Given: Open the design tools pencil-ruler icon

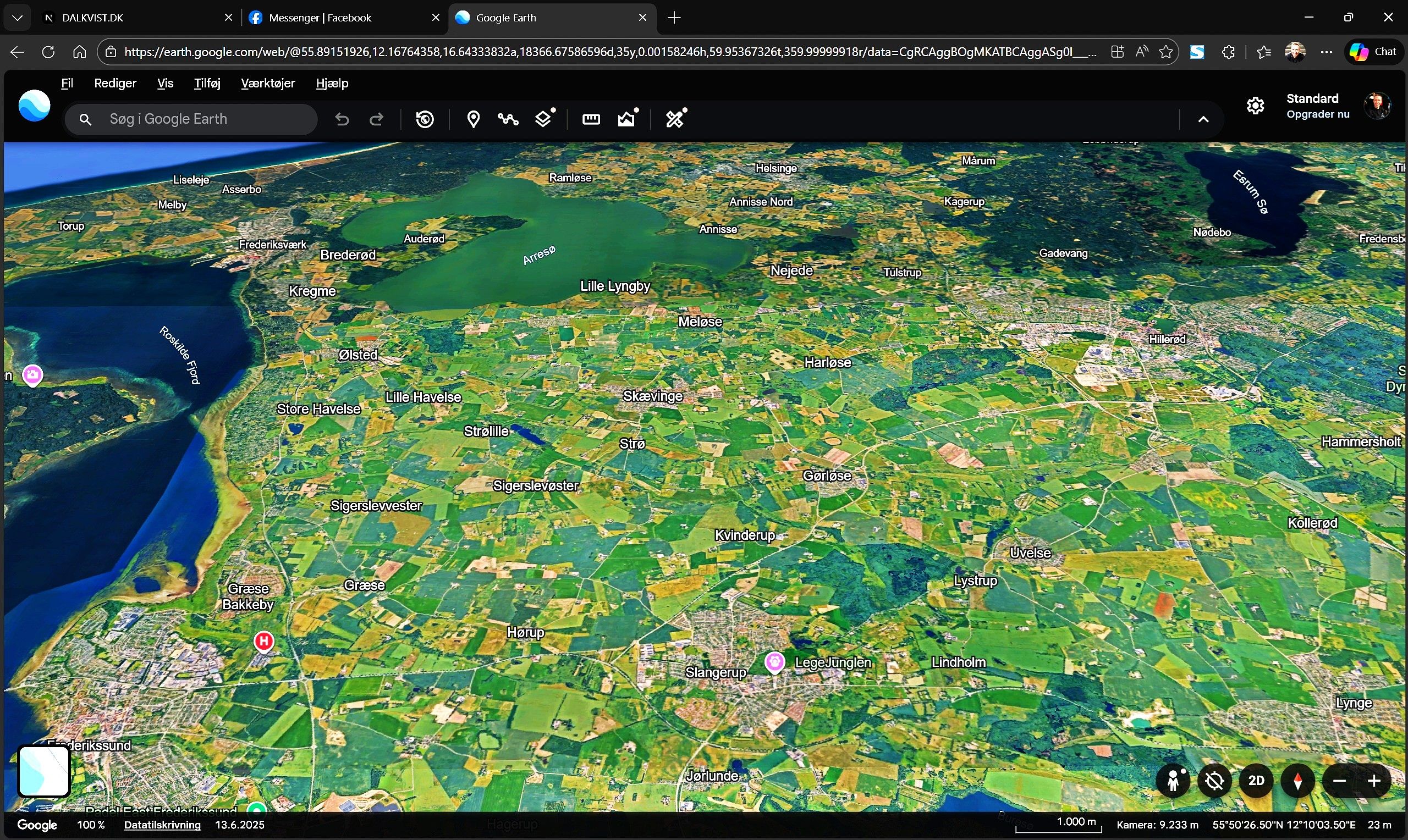Looking at the screenshot, I should [x=675, y=119].
